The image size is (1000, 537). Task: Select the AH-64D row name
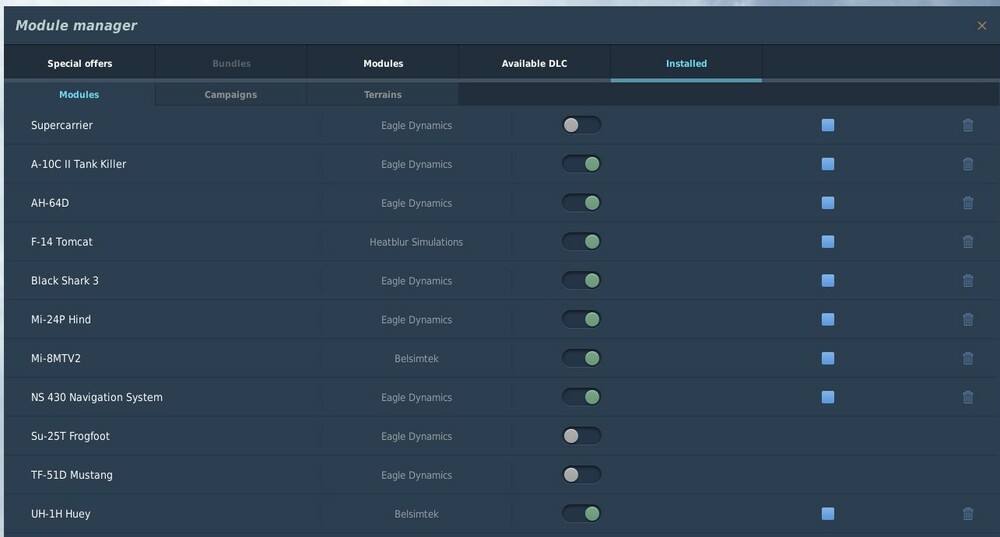pos(50,203)
